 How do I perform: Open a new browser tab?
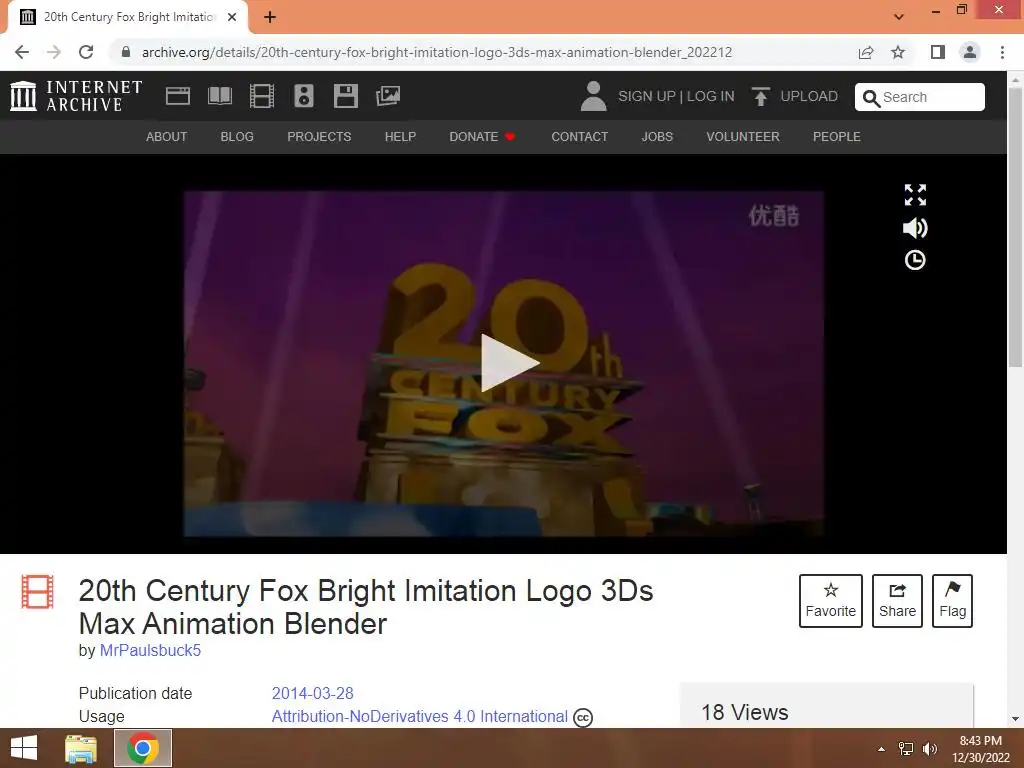pyautogui.click(x=270, y=17)
